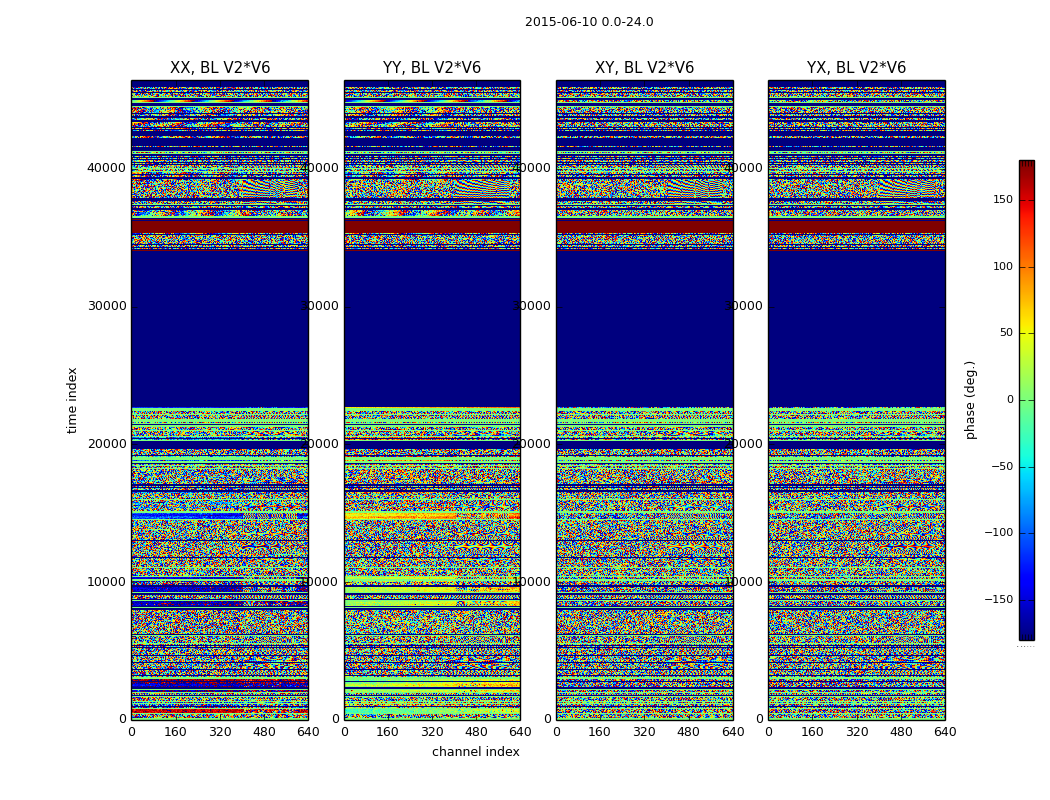Click the "320" x-axis tick below the XX panel
Image resolution: width=1050 pixels, height=800 pixels.
click(x=220, y=732)
